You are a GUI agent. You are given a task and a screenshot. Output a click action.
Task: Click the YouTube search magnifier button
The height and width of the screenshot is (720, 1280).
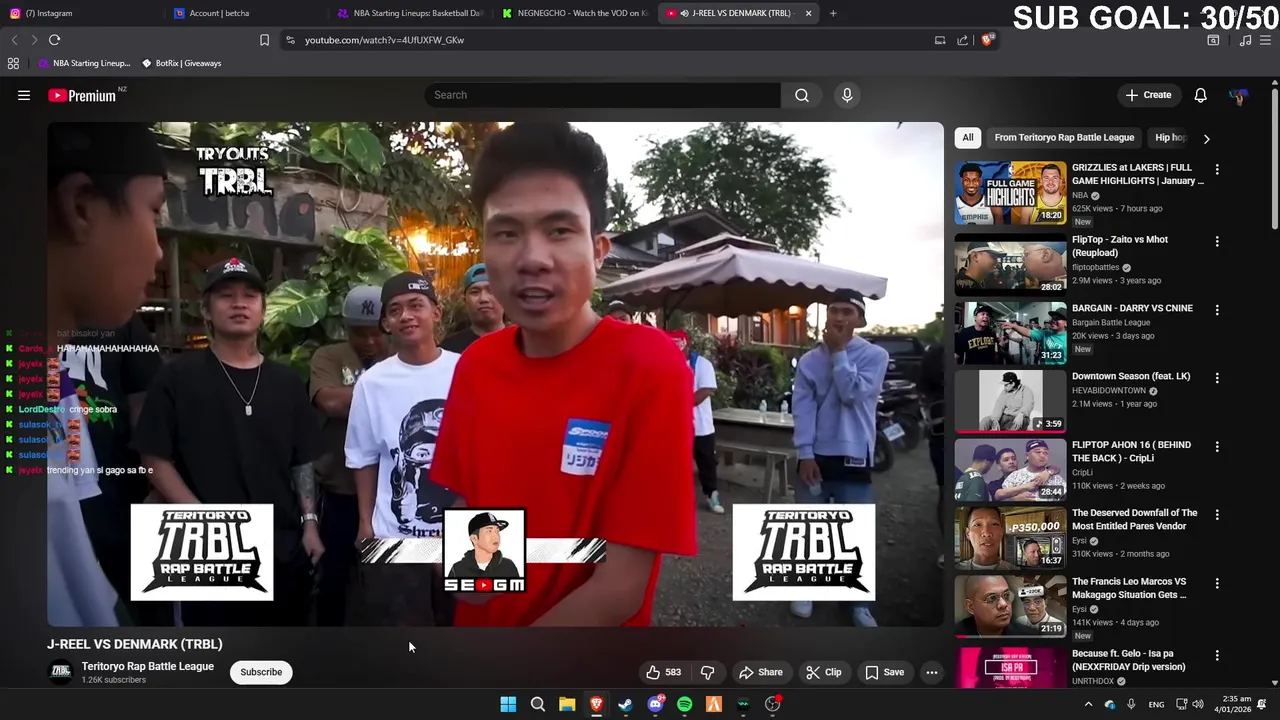pos(802,95)
